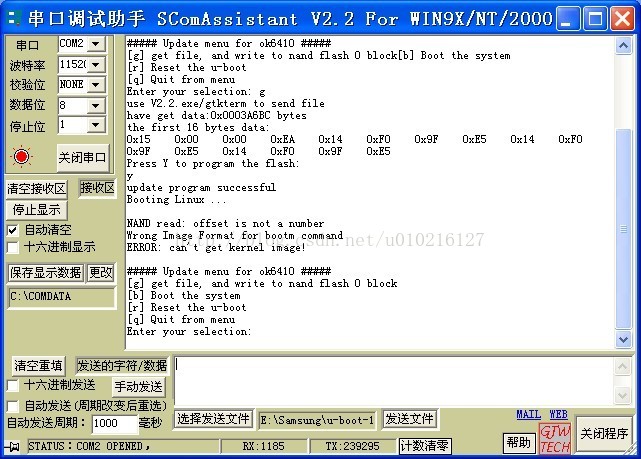Open the 停止位 stop bits dropdown
This screenshot has width=641, height=459.
pos(96,125)
